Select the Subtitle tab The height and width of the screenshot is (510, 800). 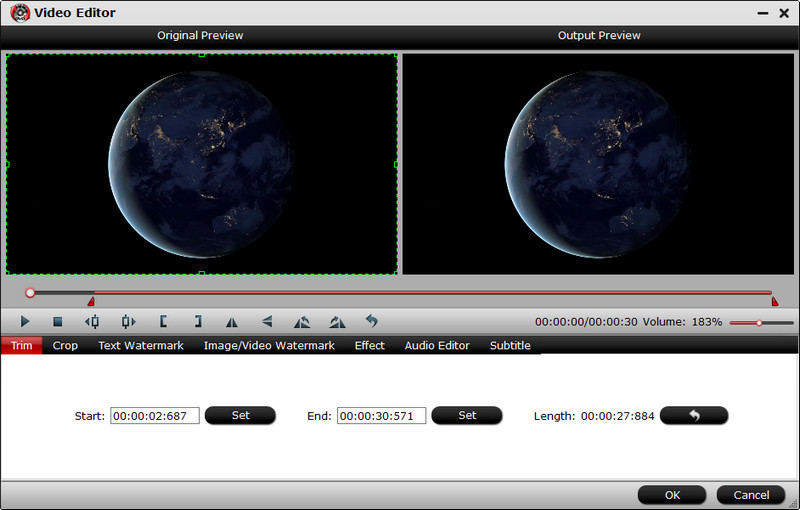(x=510, y=346)
